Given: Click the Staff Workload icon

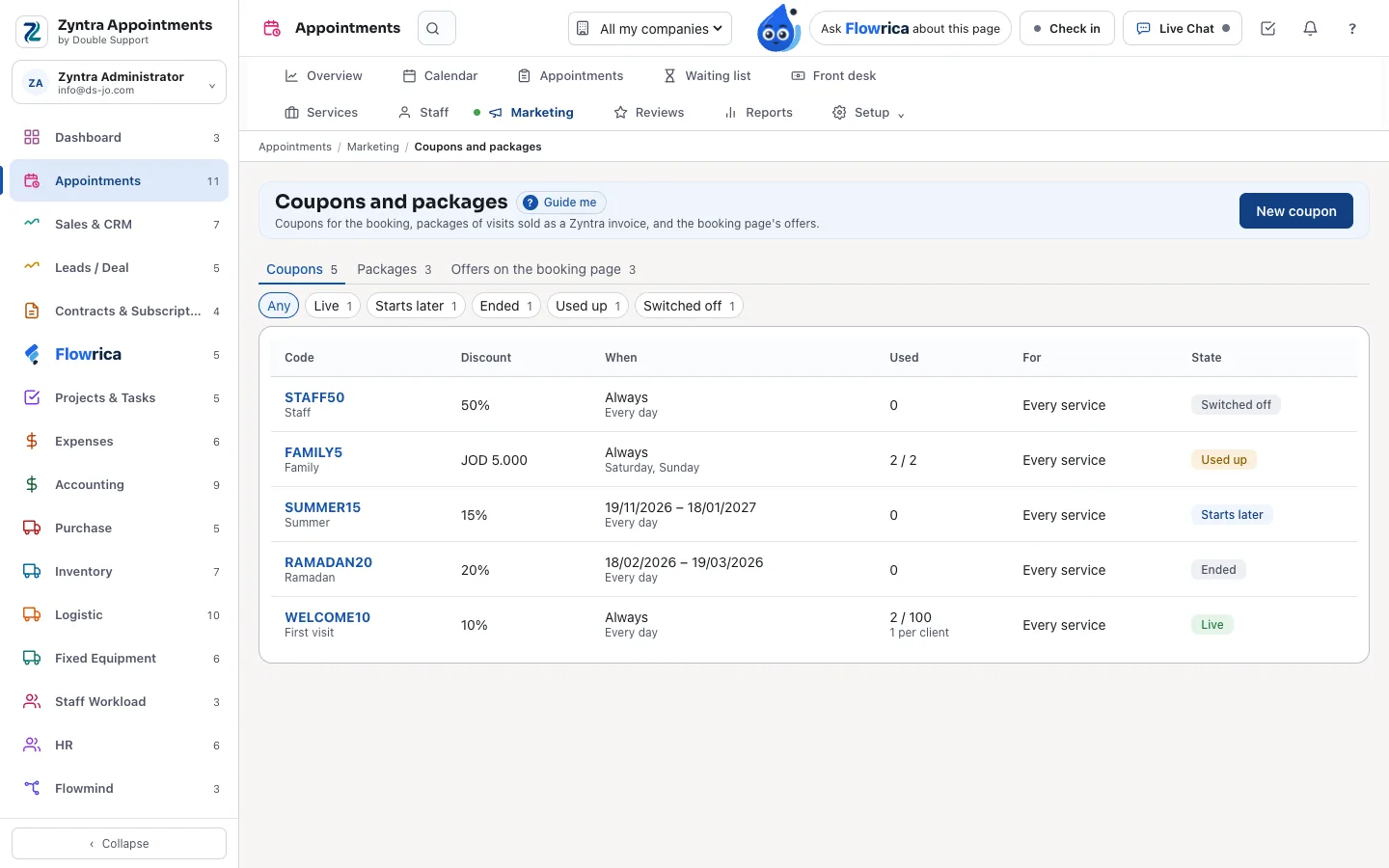Looking at the screenshot, I should click(32, 701).
